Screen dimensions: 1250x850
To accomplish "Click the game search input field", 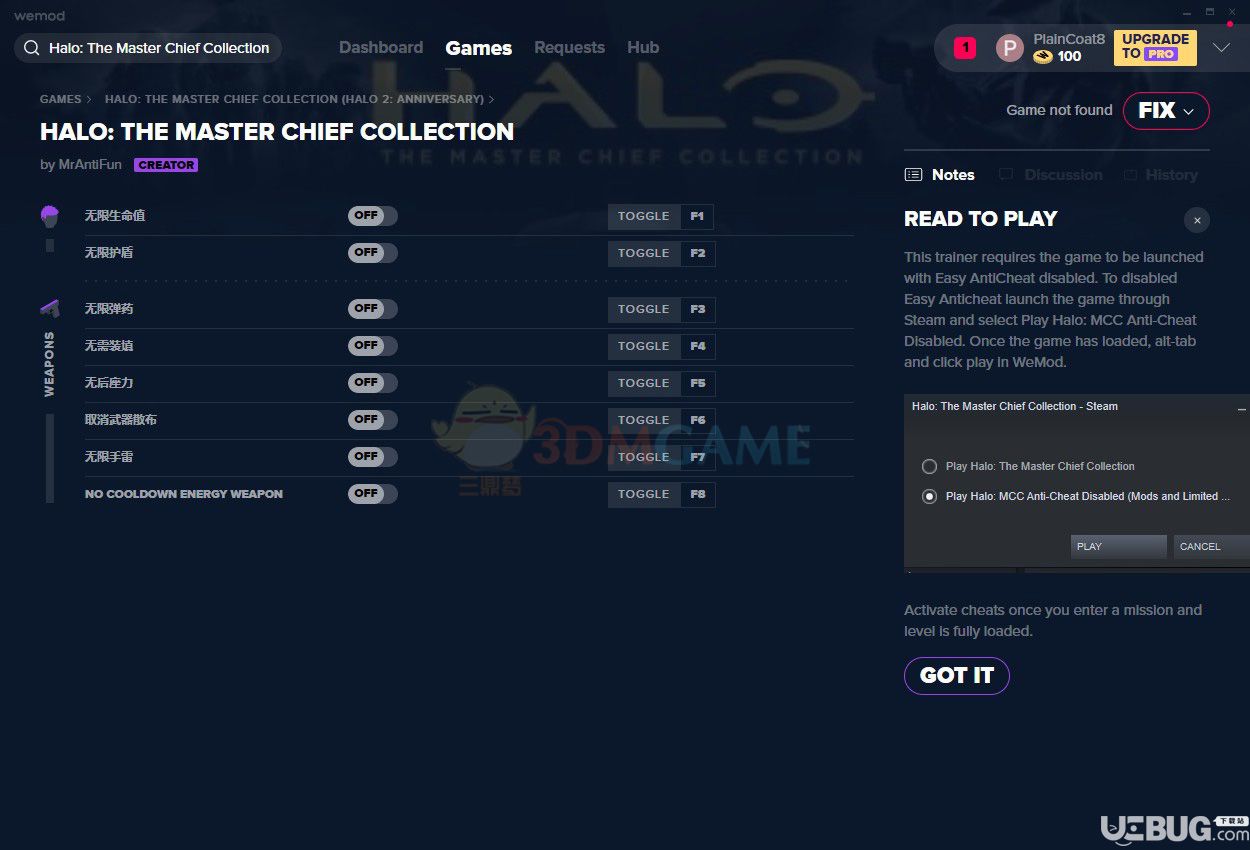I will (x=148, y=48).
